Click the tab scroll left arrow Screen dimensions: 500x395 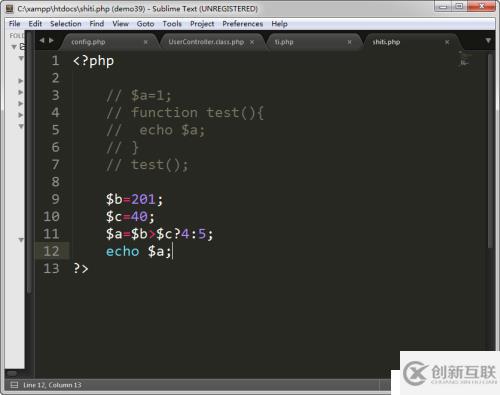coord(42,41)
